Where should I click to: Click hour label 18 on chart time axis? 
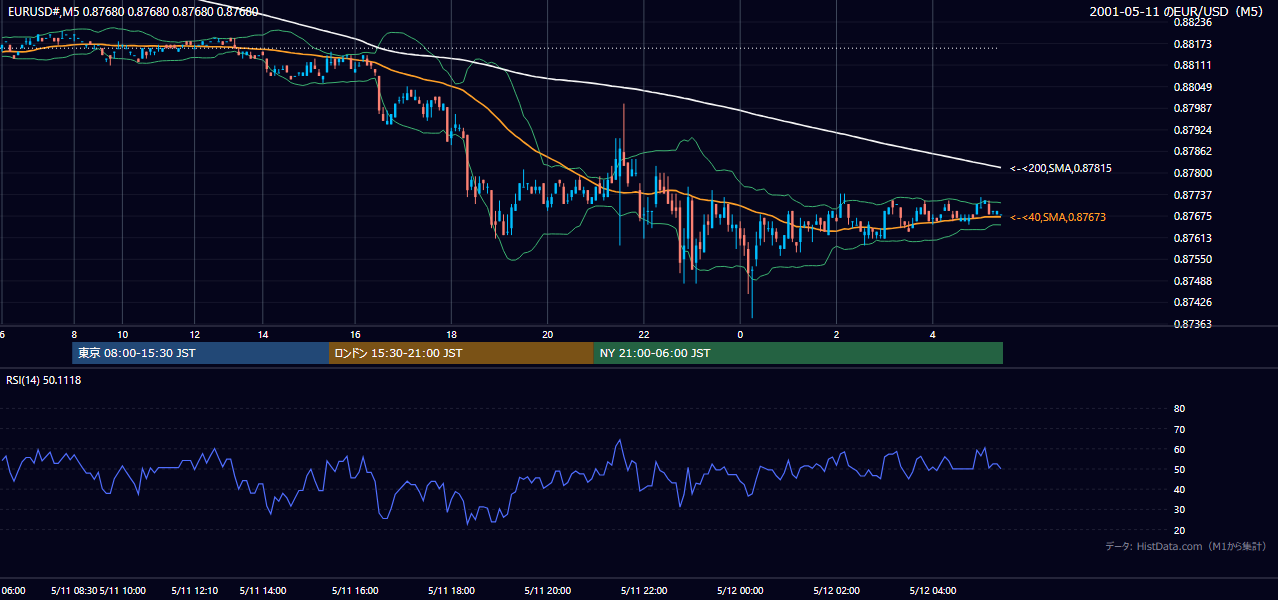click(x=452, y=334)
